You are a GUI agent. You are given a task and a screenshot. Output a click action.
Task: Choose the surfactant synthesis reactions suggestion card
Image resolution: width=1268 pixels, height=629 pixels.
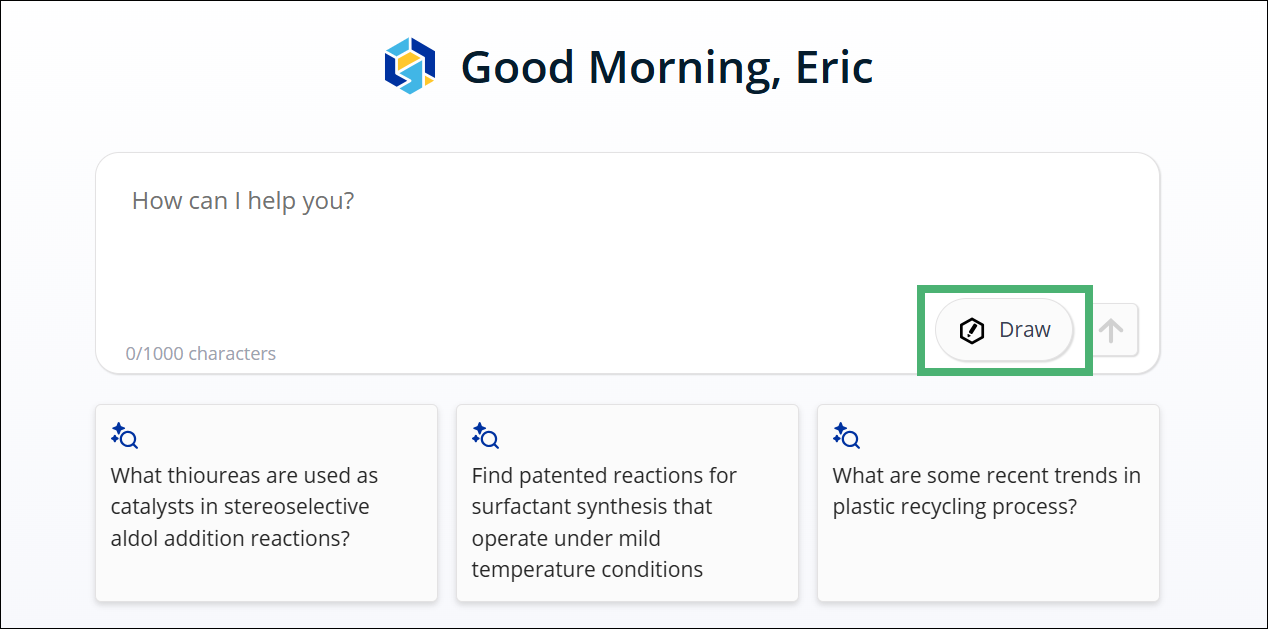click(627, 503)
